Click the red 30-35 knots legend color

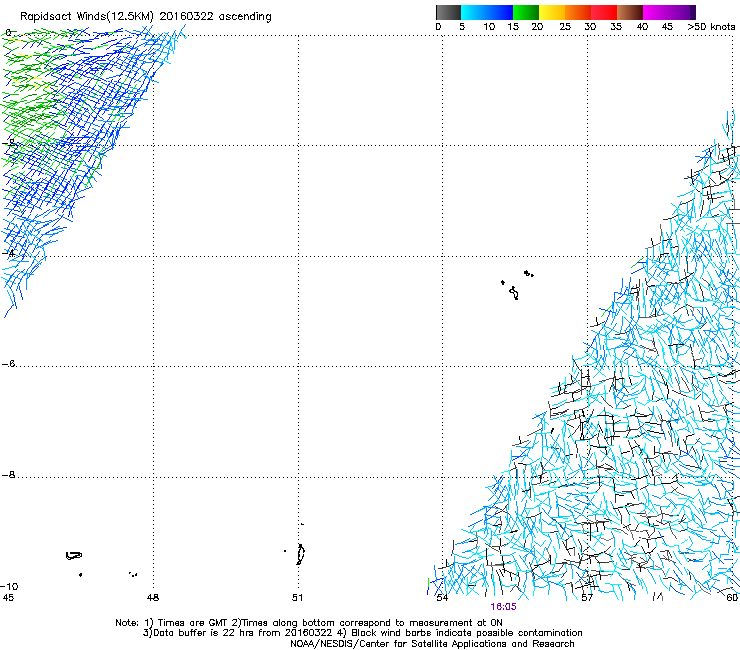pos(604,12)
